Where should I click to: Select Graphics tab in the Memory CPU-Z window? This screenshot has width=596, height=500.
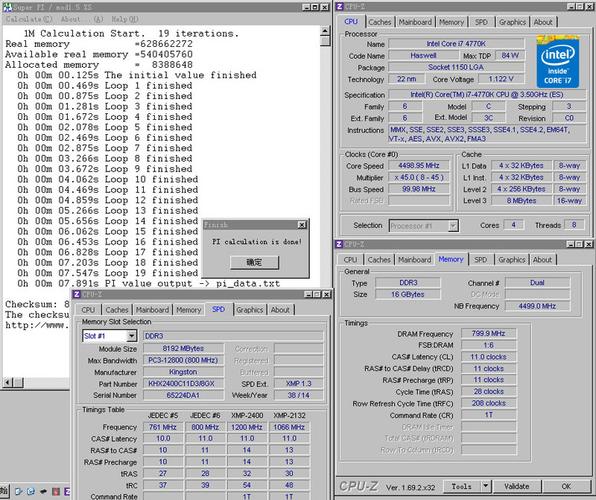coord(511,260)
